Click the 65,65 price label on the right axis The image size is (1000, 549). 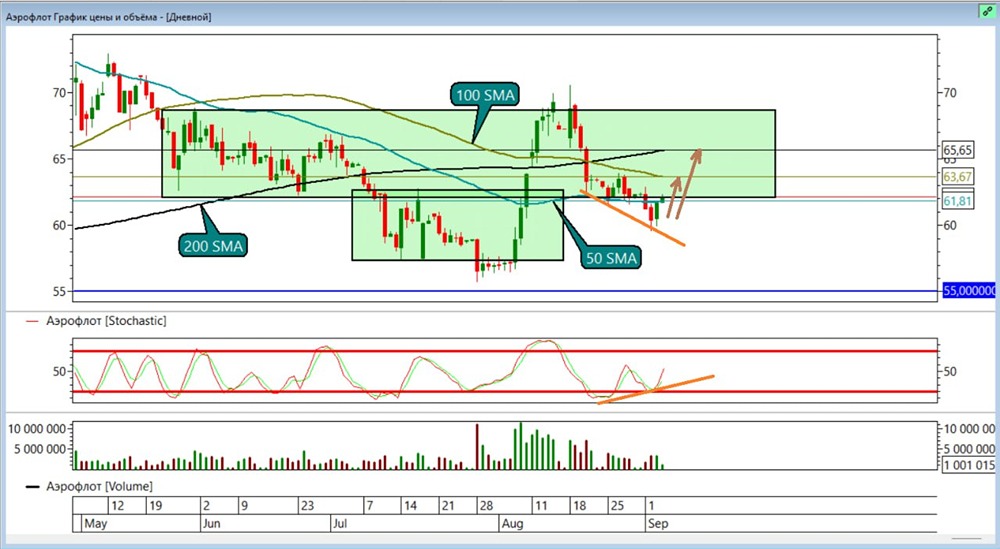[x=957, y=150]
